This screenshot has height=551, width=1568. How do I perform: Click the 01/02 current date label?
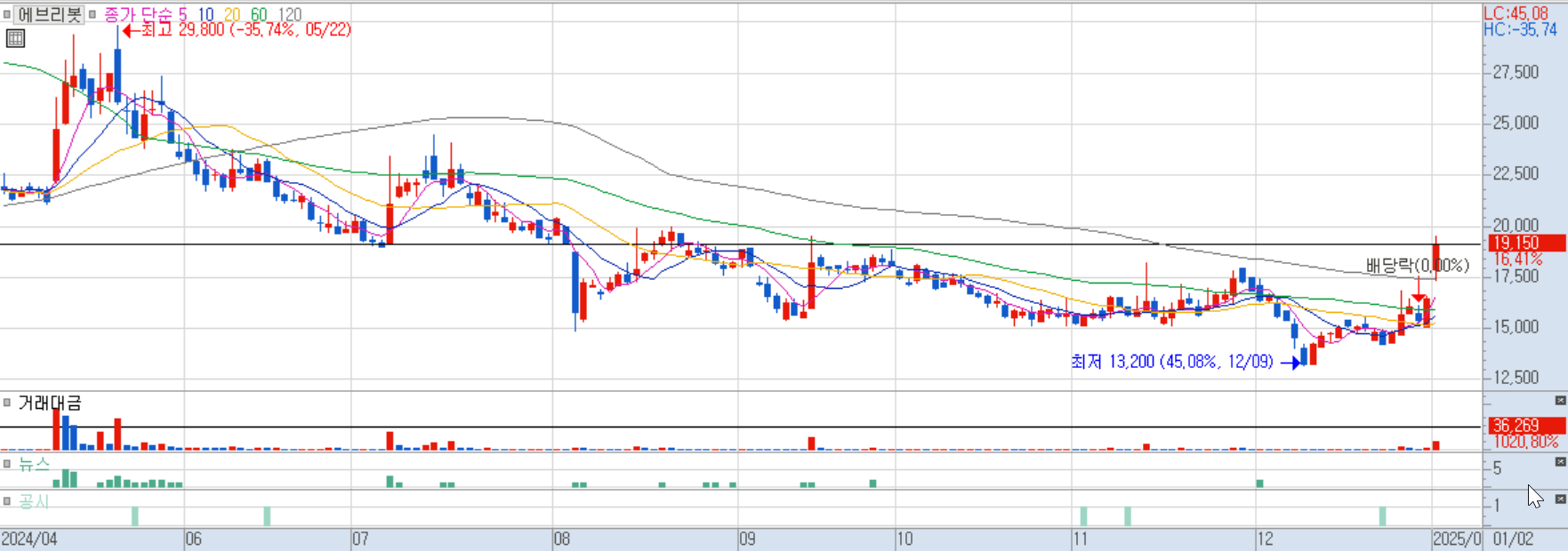tap(1514, 539)
